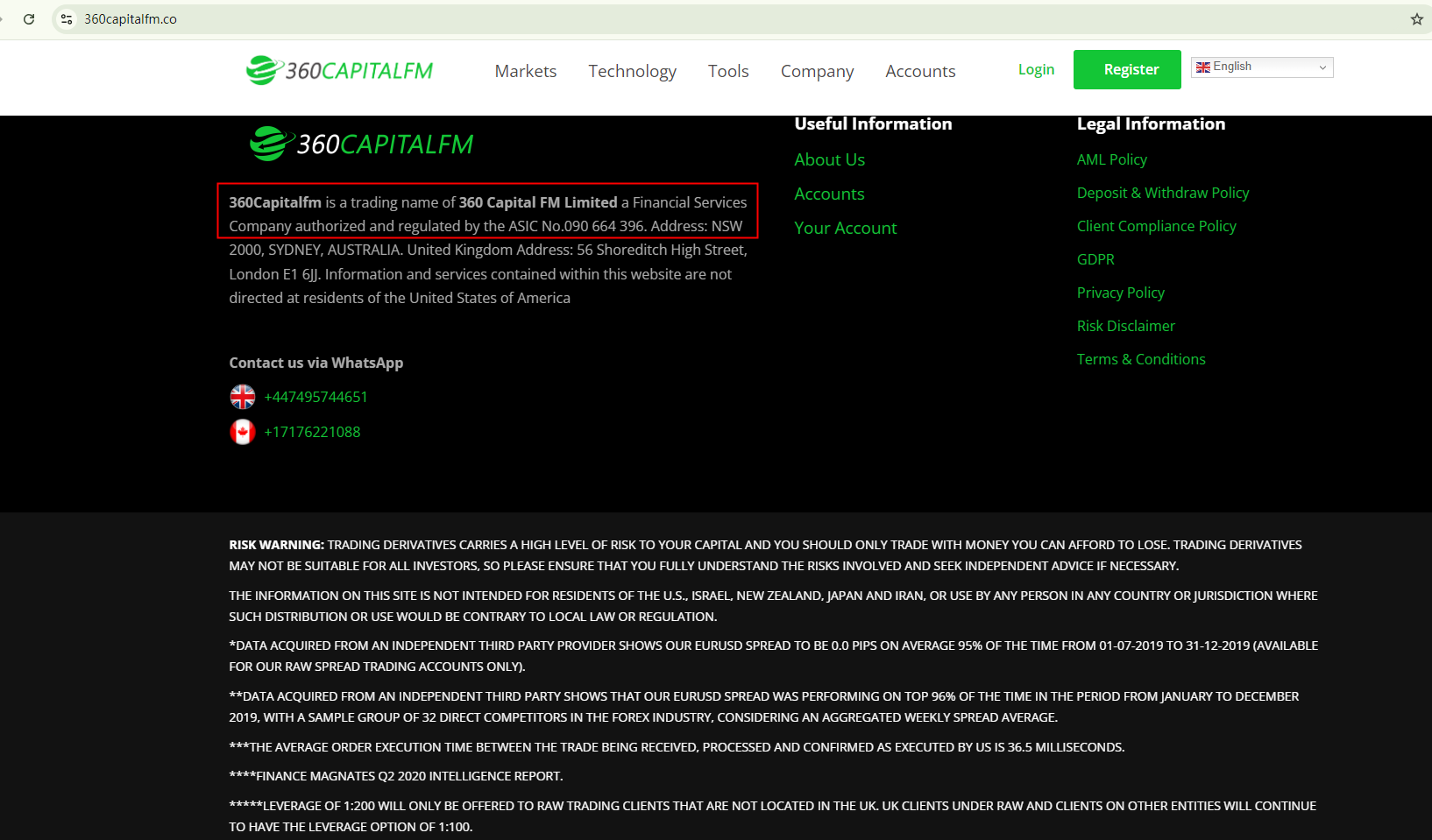Viewport: 1432px width, 840px height.
Task: Open the English language dropdown
Action: tap(1261, 67)
